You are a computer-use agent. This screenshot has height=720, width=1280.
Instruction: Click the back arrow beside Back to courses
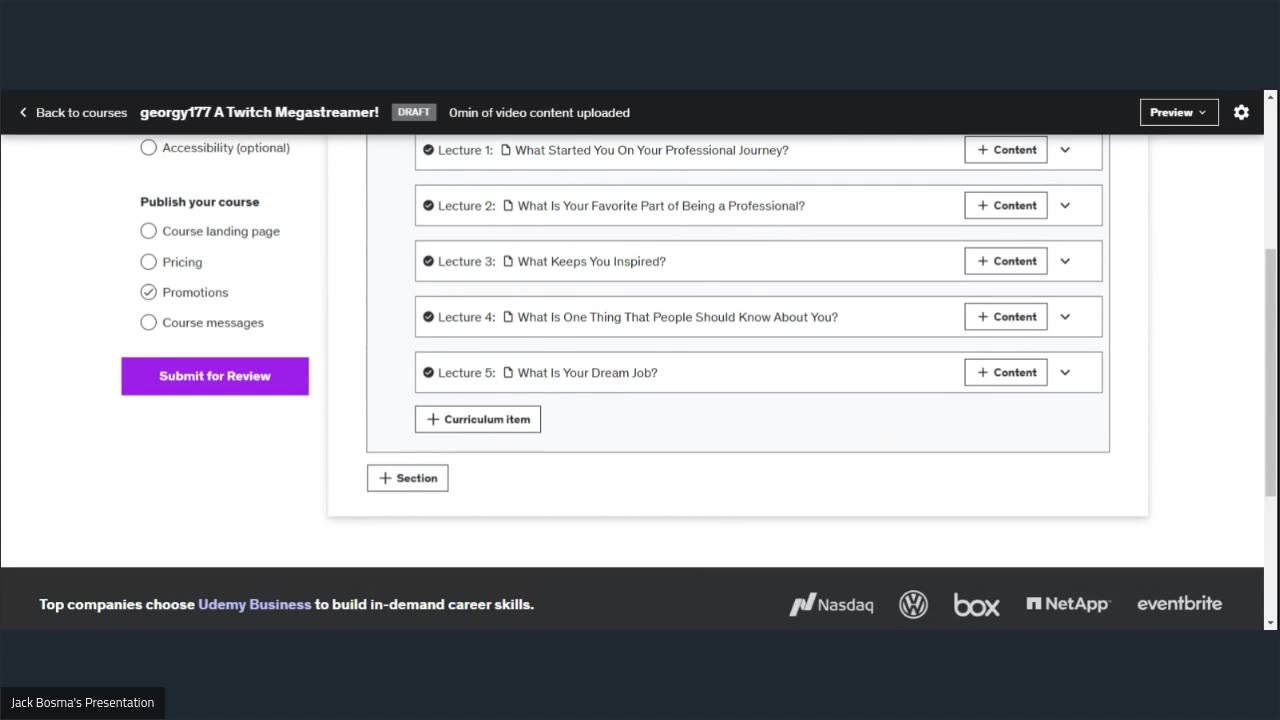23,113
